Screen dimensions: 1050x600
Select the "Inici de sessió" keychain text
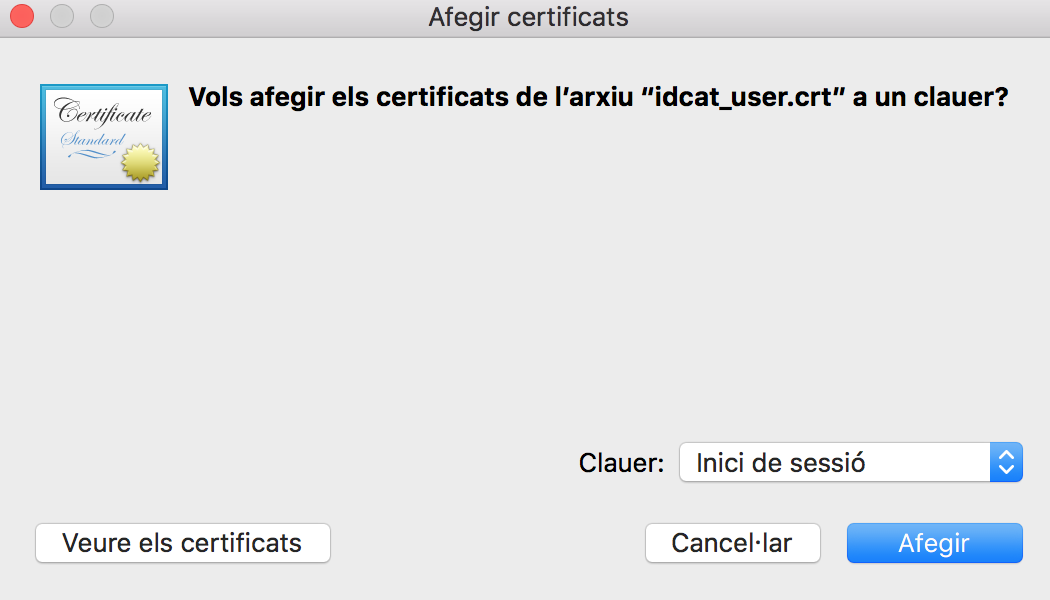[x=780, y=463]
